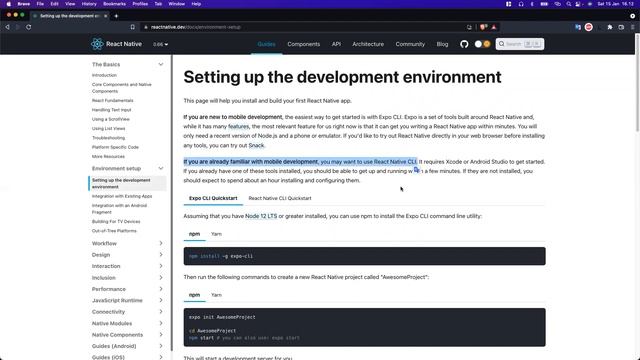Open the Brave Shields lion icon
The height and width of the screenshot is (360, 640).
(484, 27)
